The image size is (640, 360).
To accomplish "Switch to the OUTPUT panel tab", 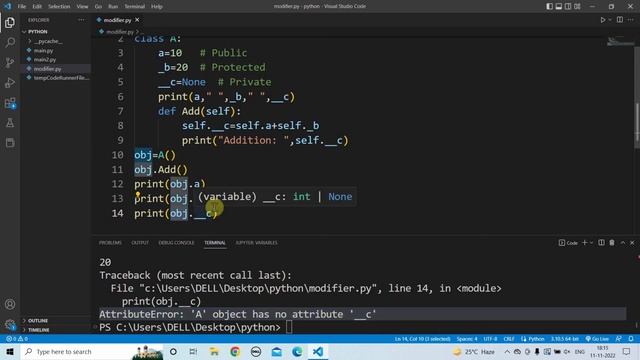I will (140, 242).
